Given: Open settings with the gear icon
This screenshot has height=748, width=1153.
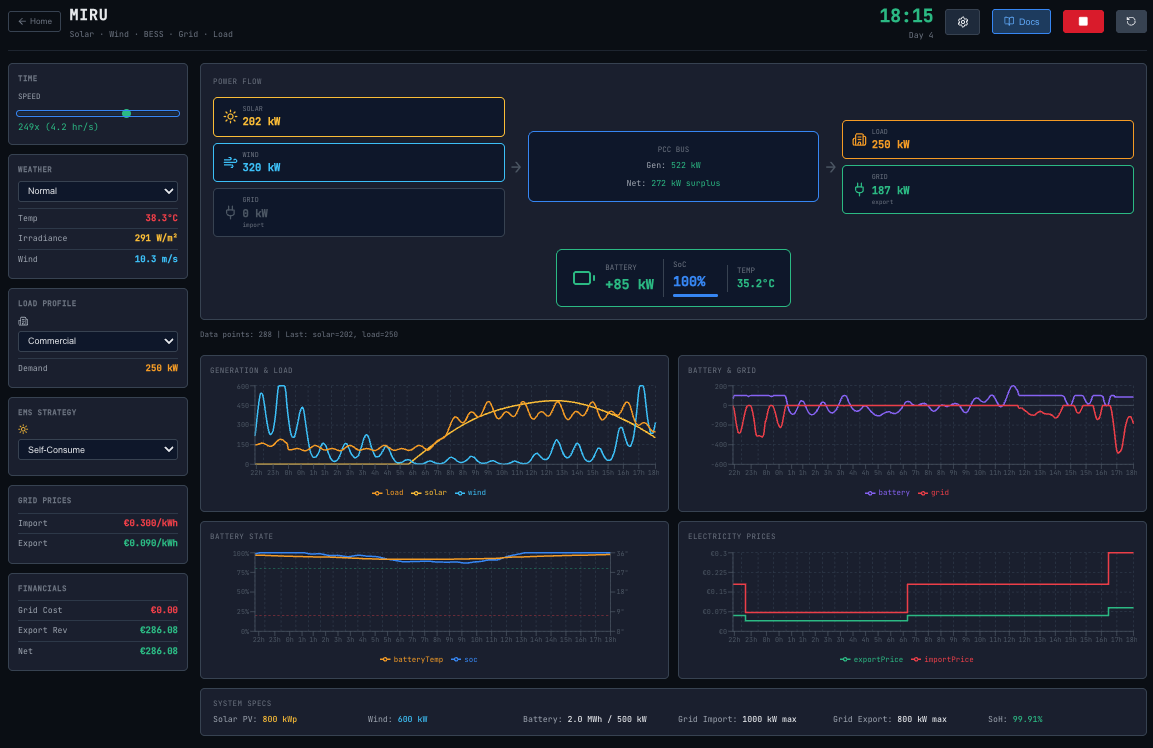Looking at the screenshot, I should pos(962,22).
